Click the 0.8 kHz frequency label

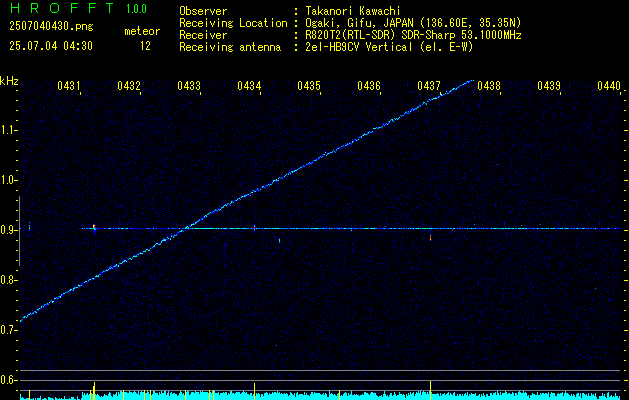[7, 280]
